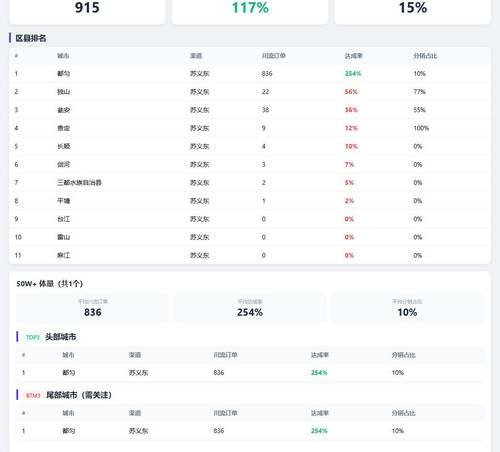This screenshot has height=452, width=500.
Task: Click the 12% rate in 贵定 row
Action: 351,128
